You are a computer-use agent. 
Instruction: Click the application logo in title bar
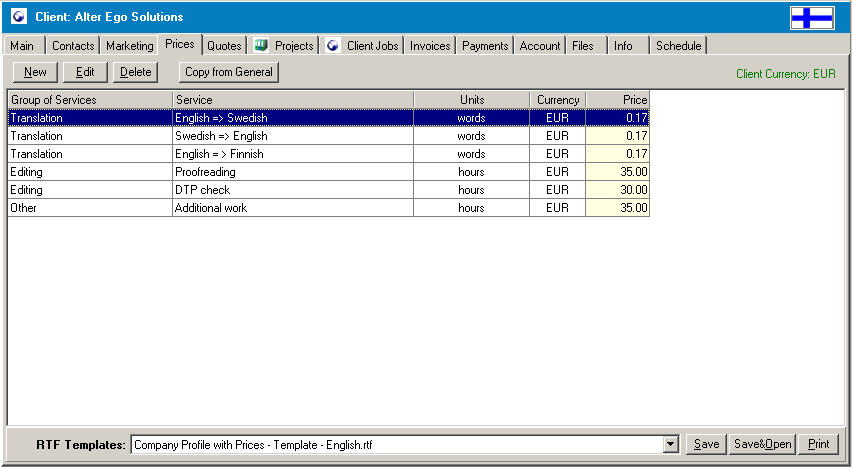pos(18,16)
